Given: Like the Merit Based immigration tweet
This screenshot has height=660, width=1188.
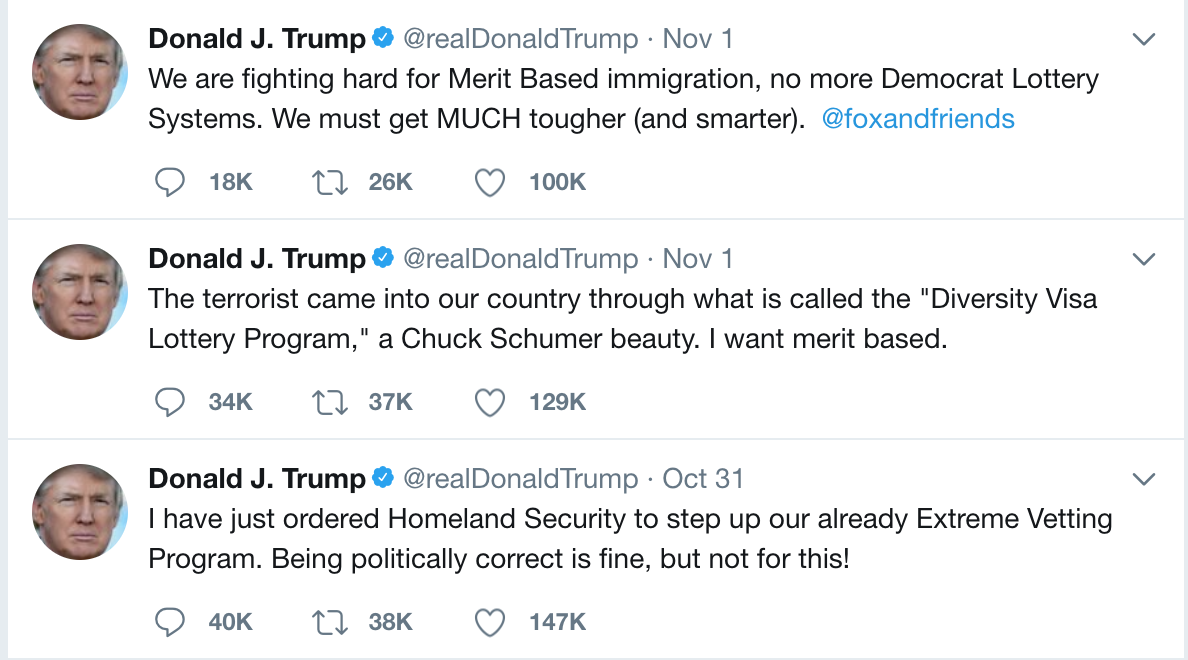Looking at the screenshot, I should [x=489, y=182].
